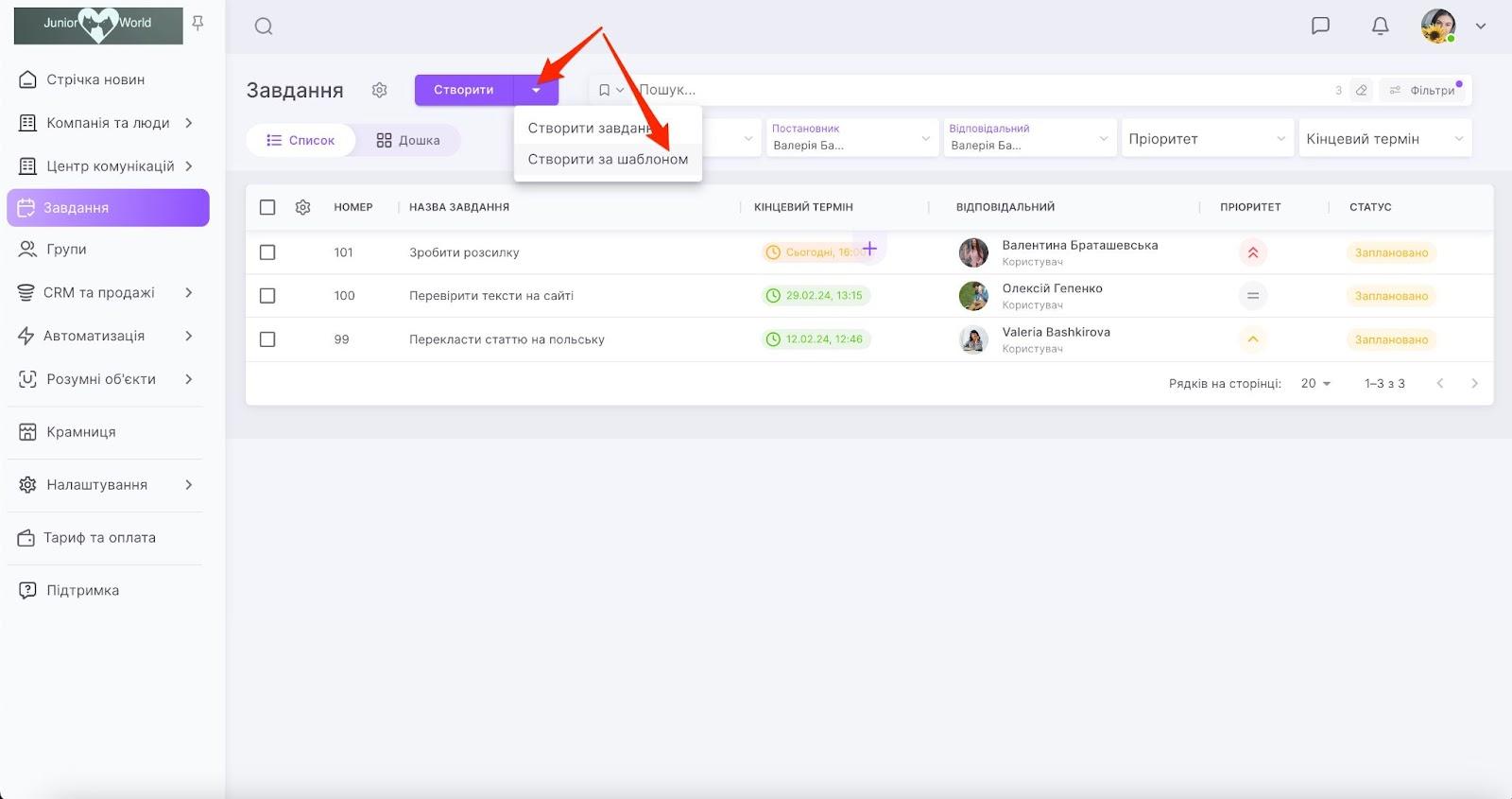Expand Центр комунікацій submenu arrow
Image resolution: width=1512 pixels, height=799 pixels.
point(189,166)
